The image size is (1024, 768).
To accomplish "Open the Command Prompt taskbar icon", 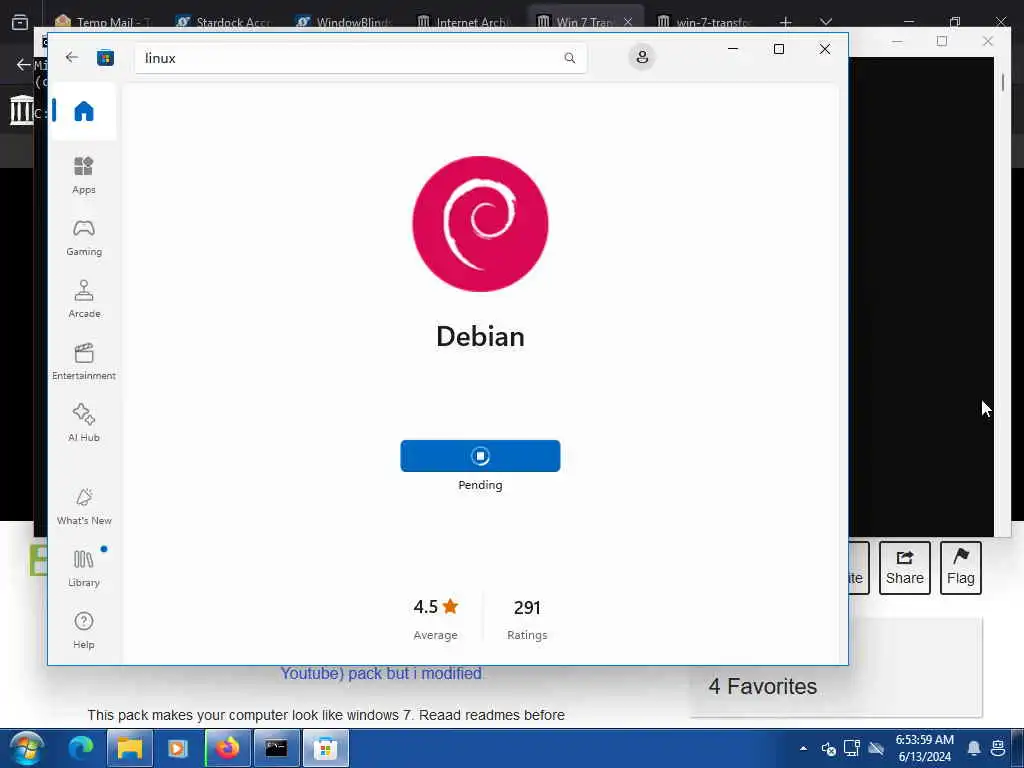I will [x=276, y=748].
